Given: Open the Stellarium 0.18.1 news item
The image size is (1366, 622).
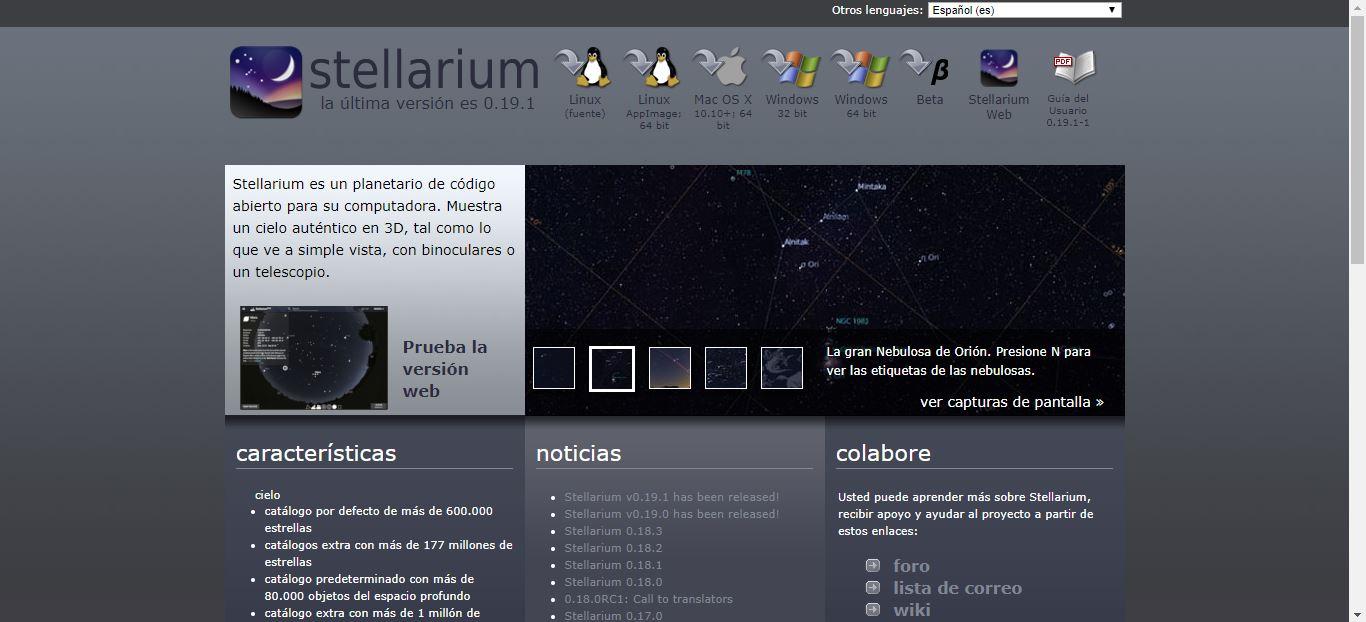Looking at the screenshot, I should (613, 565).
